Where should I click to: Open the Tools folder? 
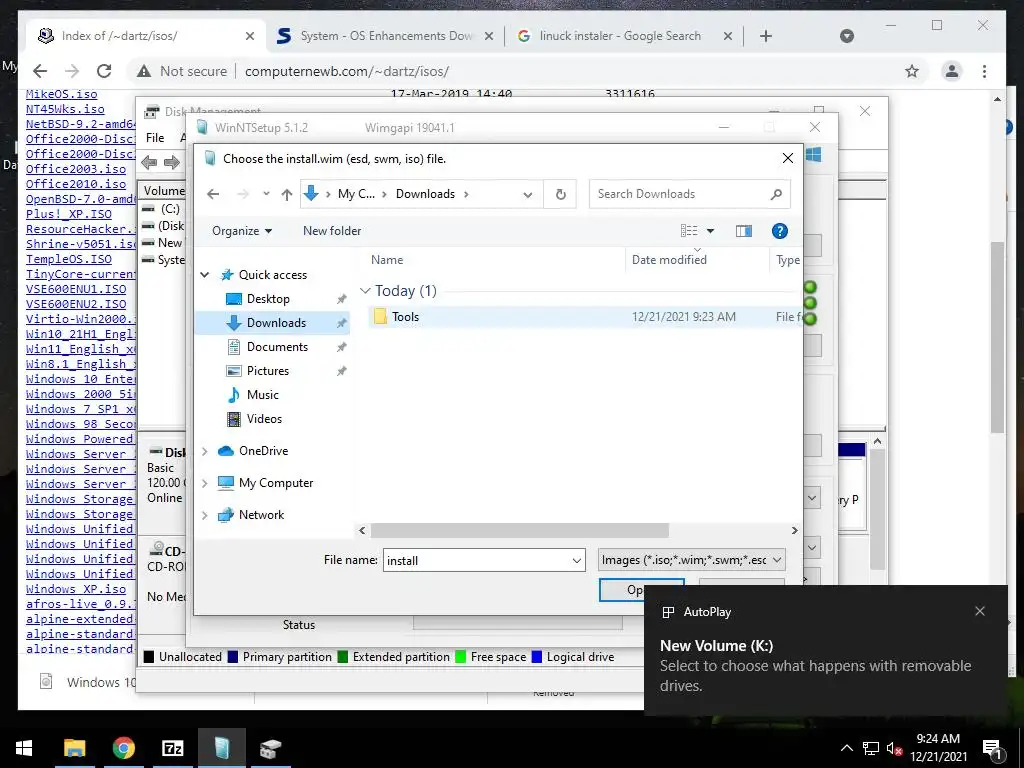(x=405, y=317)
